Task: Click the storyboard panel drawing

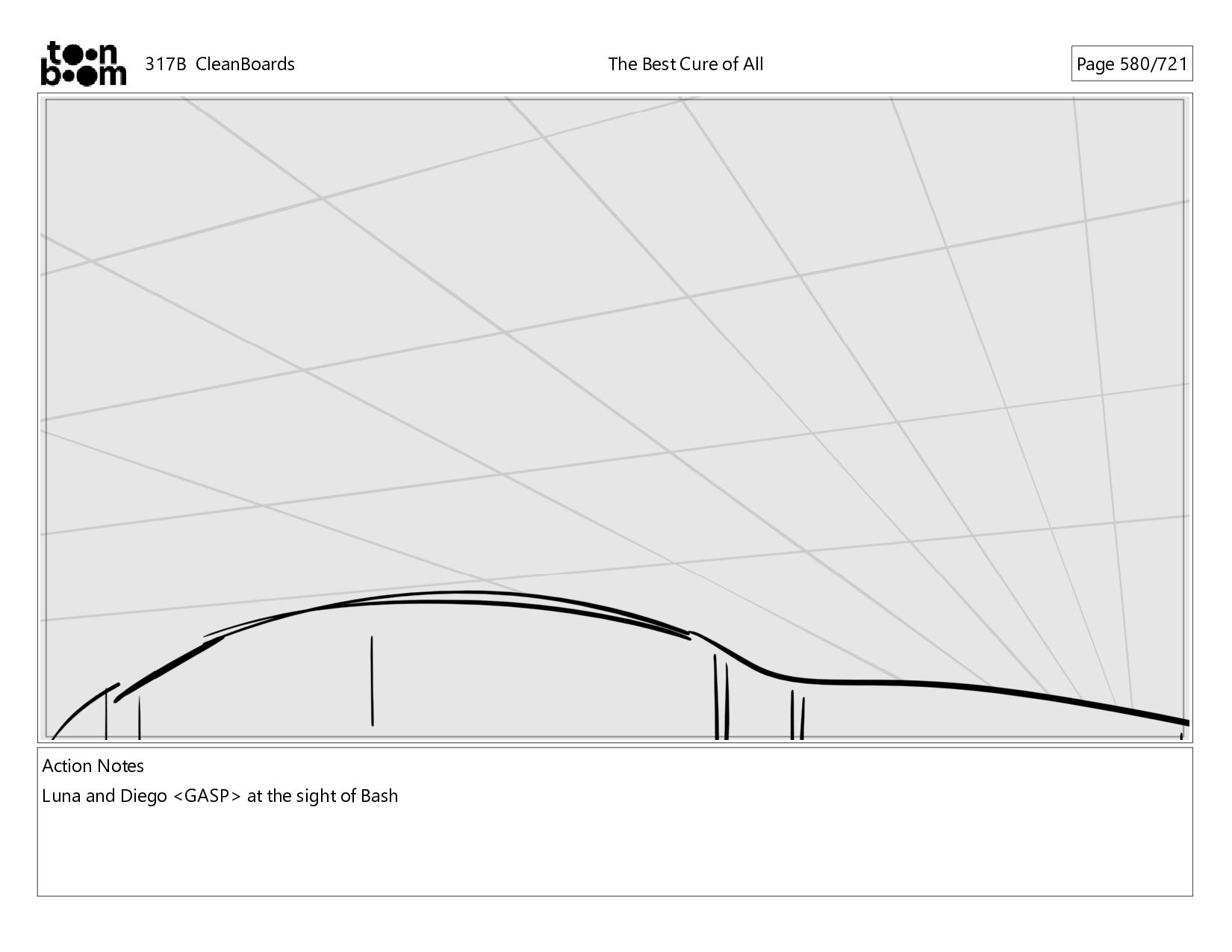Action: pyautogui.click(x=615, y=417)
